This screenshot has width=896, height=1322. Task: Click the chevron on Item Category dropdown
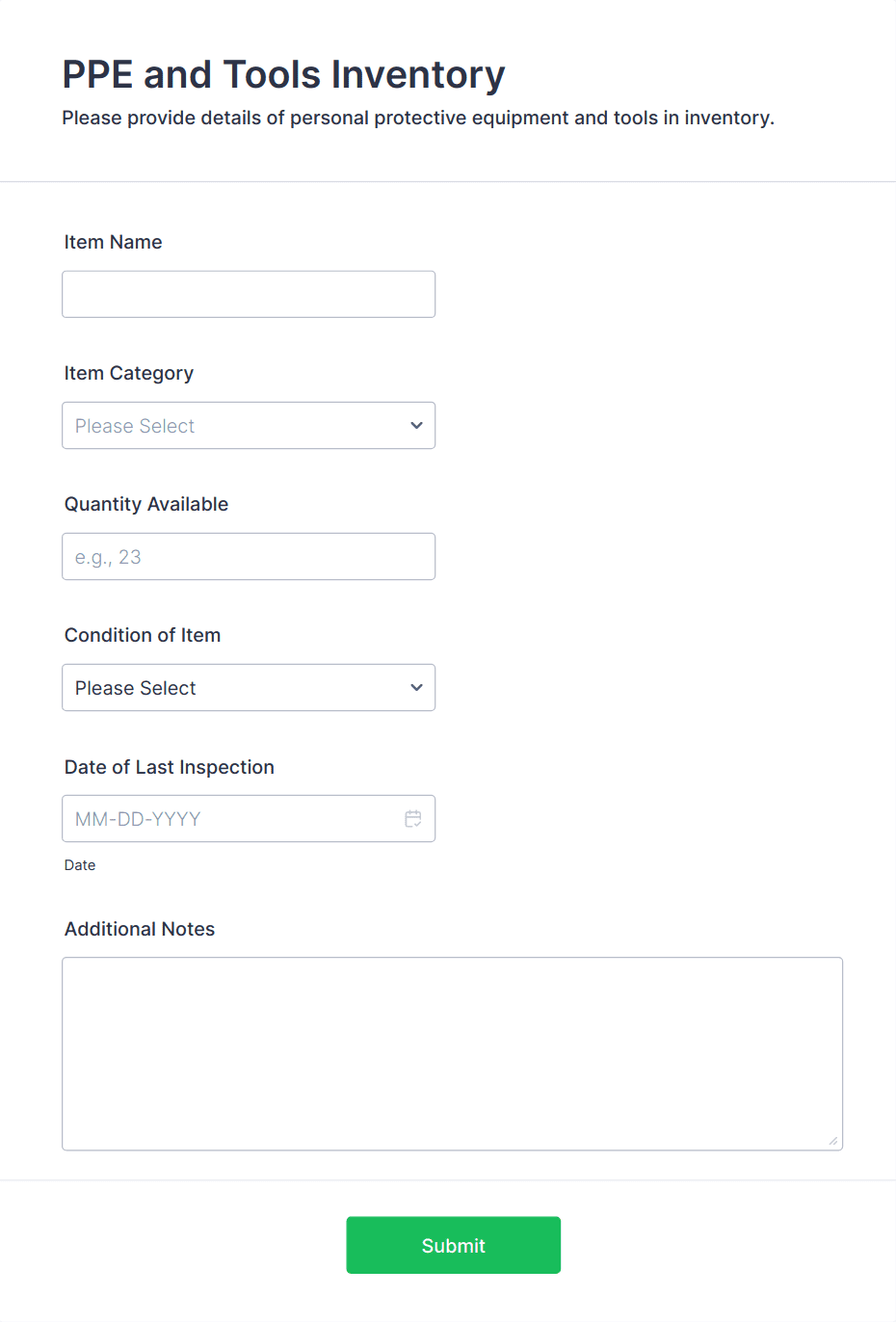pos(416,425)
